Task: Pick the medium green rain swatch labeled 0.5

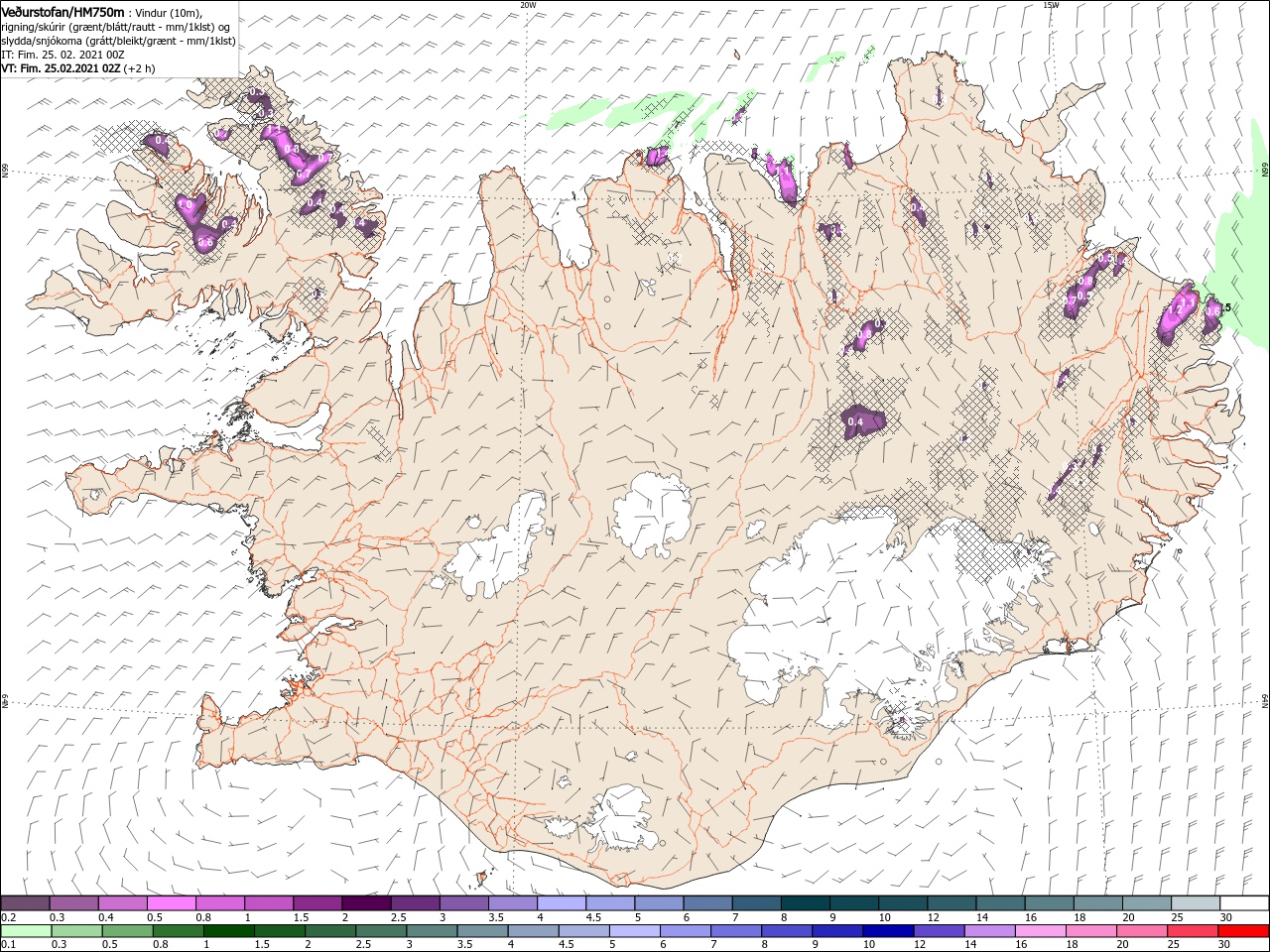Action: [127, 931]
